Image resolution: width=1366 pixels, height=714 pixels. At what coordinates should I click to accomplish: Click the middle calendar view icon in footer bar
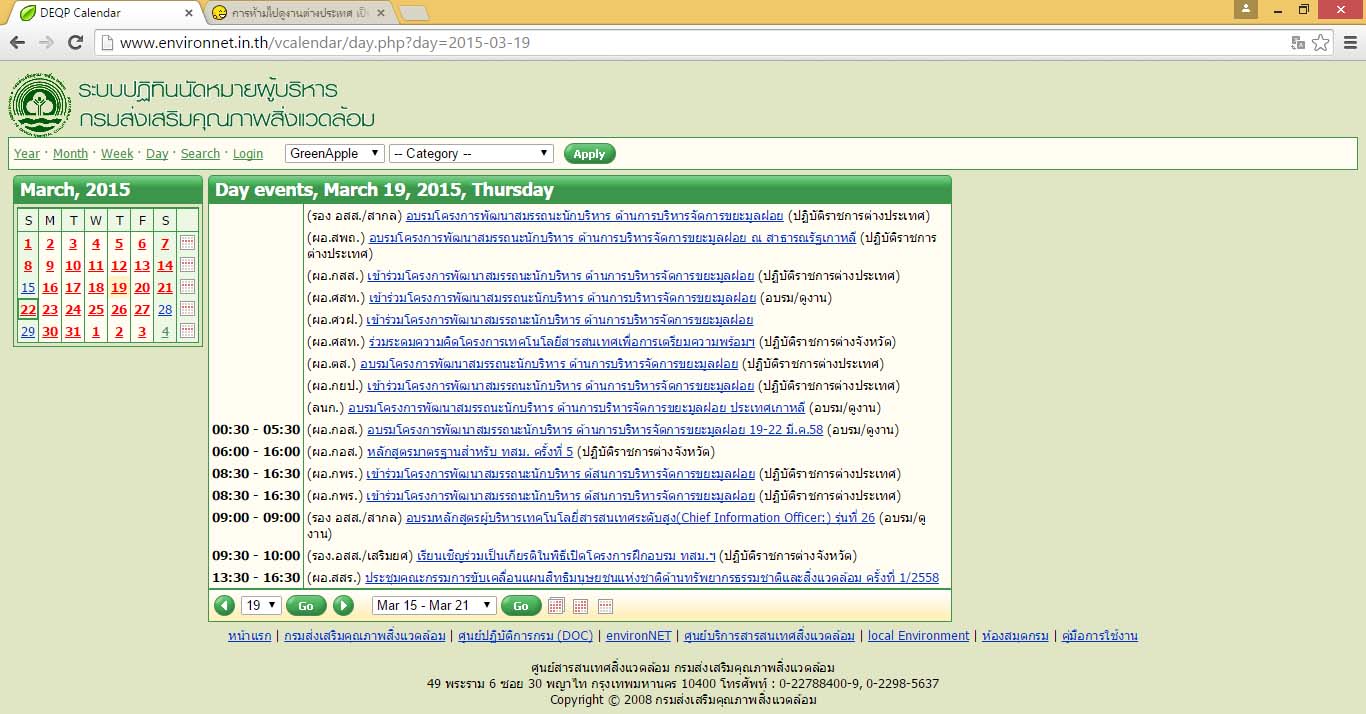tap(581, 605)
